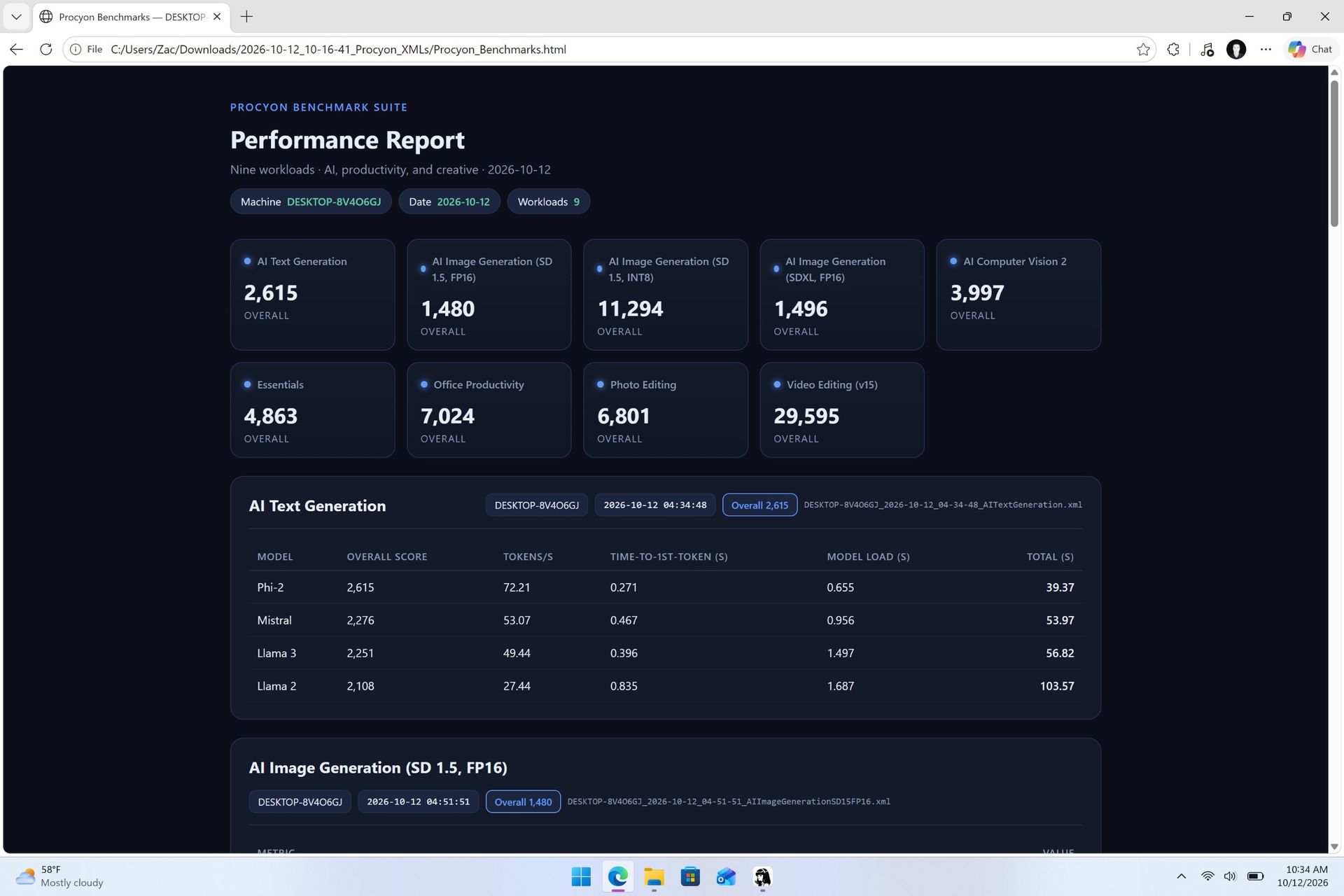Open File Explorer from taskbar

654,876
